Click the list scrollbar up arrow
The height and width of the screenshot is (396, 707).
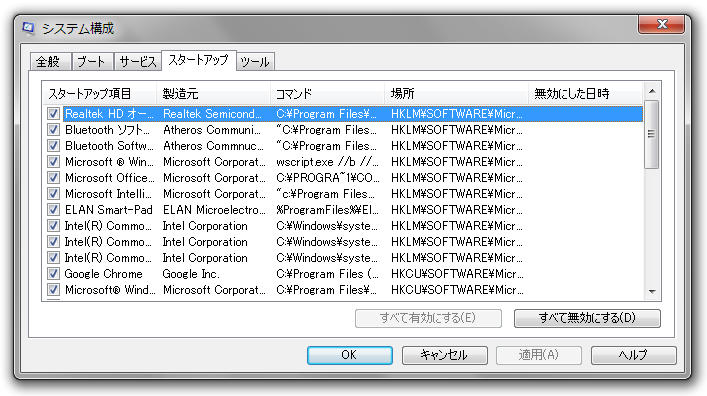pyautogui.click(x=652, y=91)
